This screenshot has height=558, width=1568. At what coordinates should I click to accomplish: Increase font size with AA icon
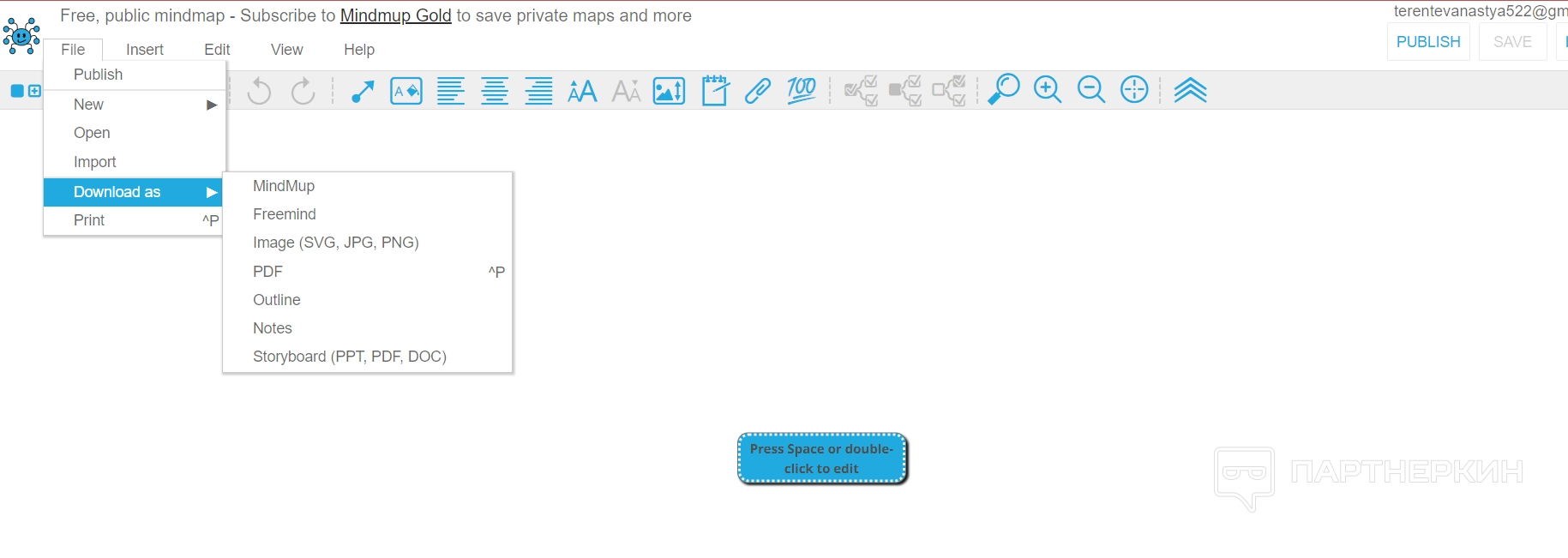582,90
